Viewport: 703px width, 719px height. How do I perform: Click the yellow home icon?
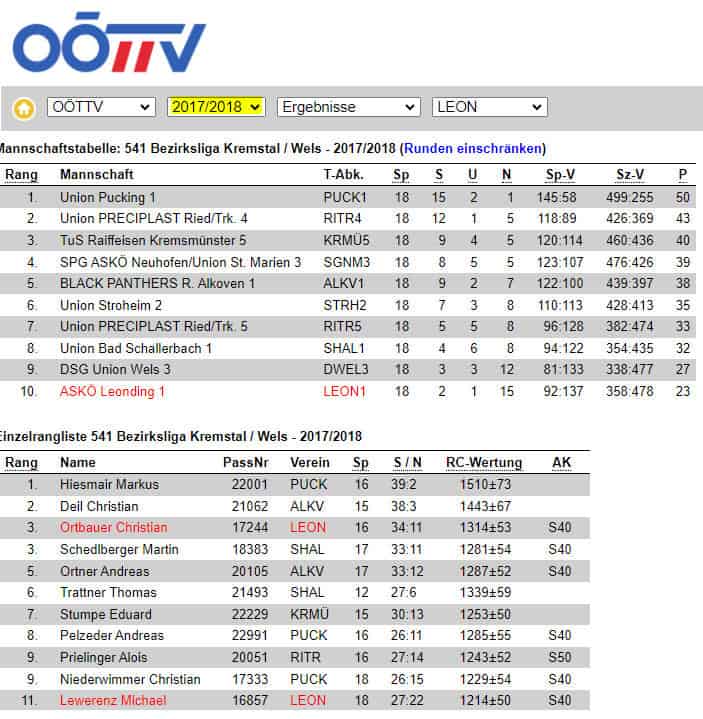coord(24,109)
